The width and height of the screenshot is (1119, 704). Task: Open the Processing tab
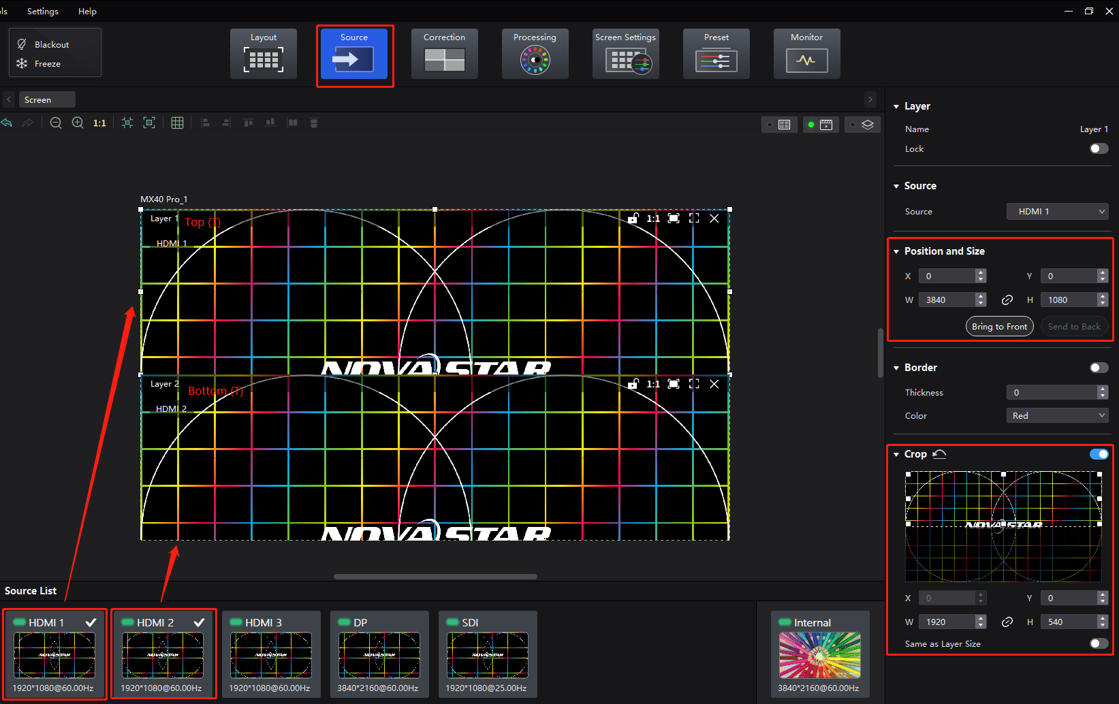tap(535, 54)
